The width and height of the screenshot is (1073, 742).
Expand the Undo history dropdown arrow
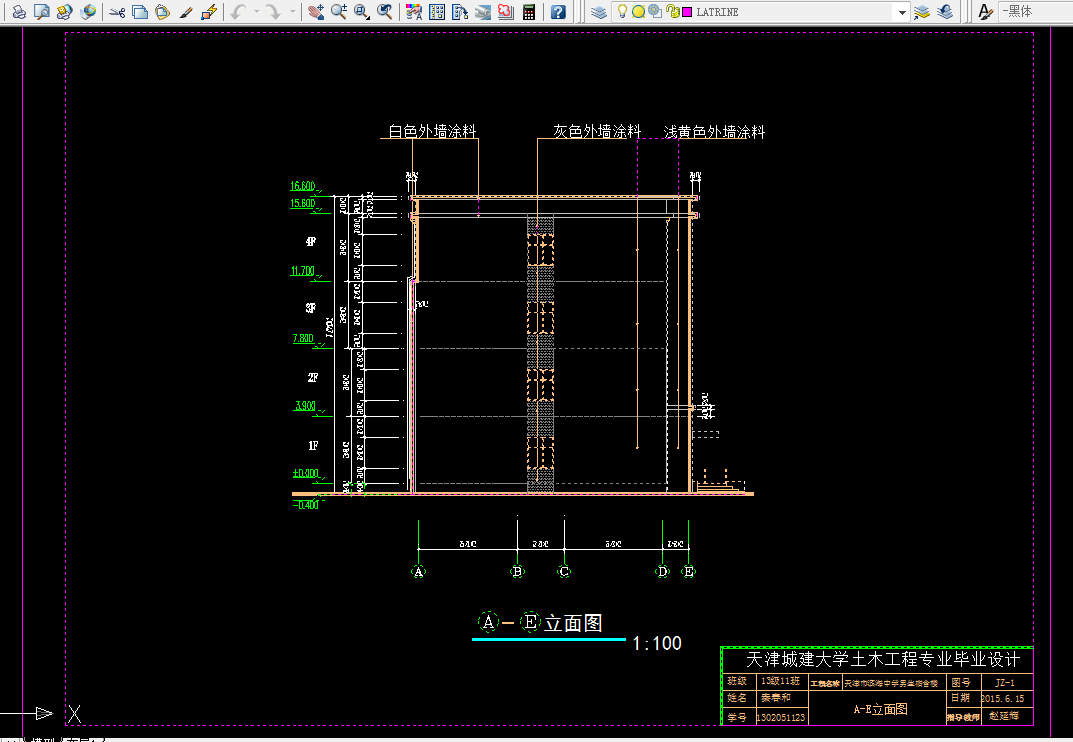(x=257, y=12)
